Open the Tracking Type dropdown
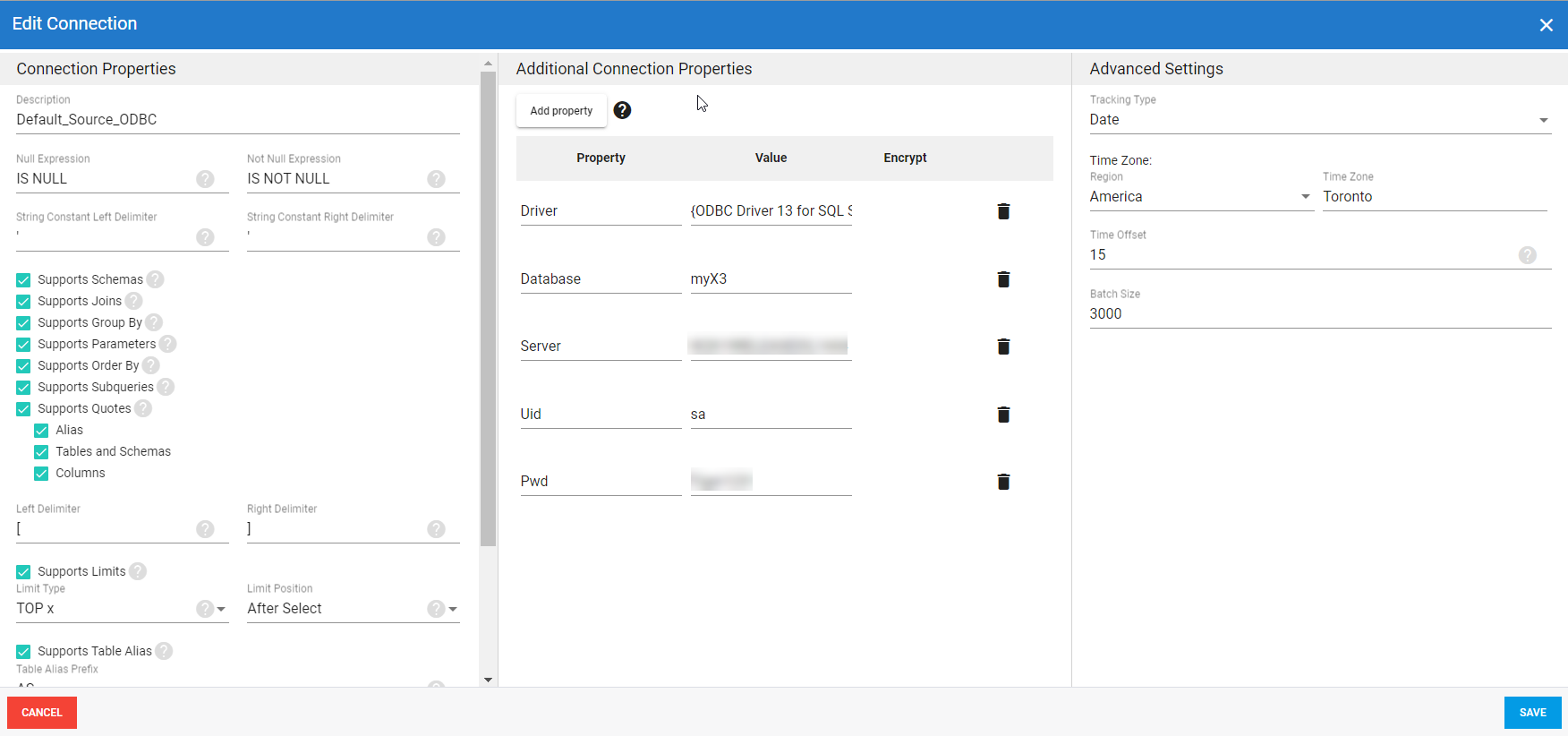The image size is (1568, 736). click(1319, 120)
